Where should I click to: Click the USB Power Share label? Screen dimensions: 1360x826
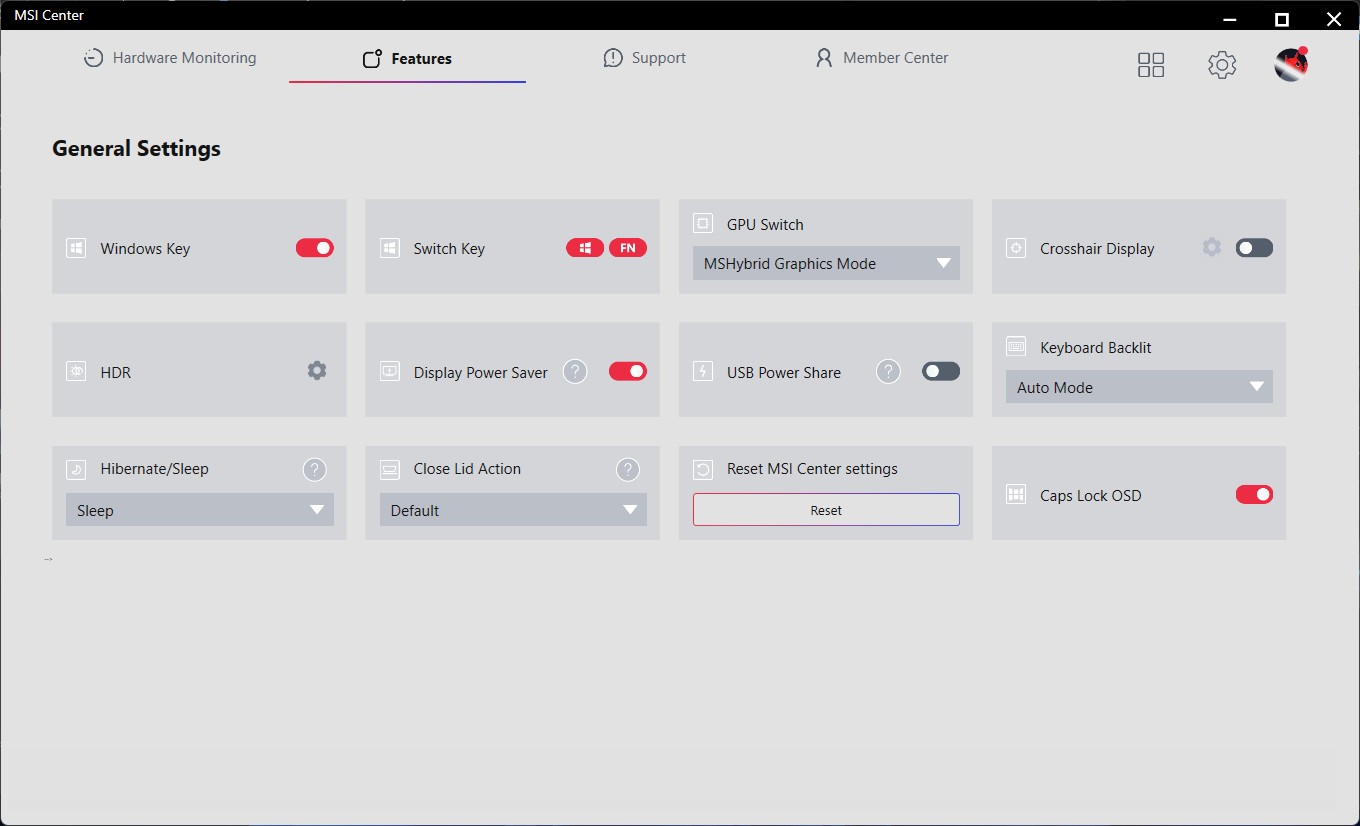784,373
